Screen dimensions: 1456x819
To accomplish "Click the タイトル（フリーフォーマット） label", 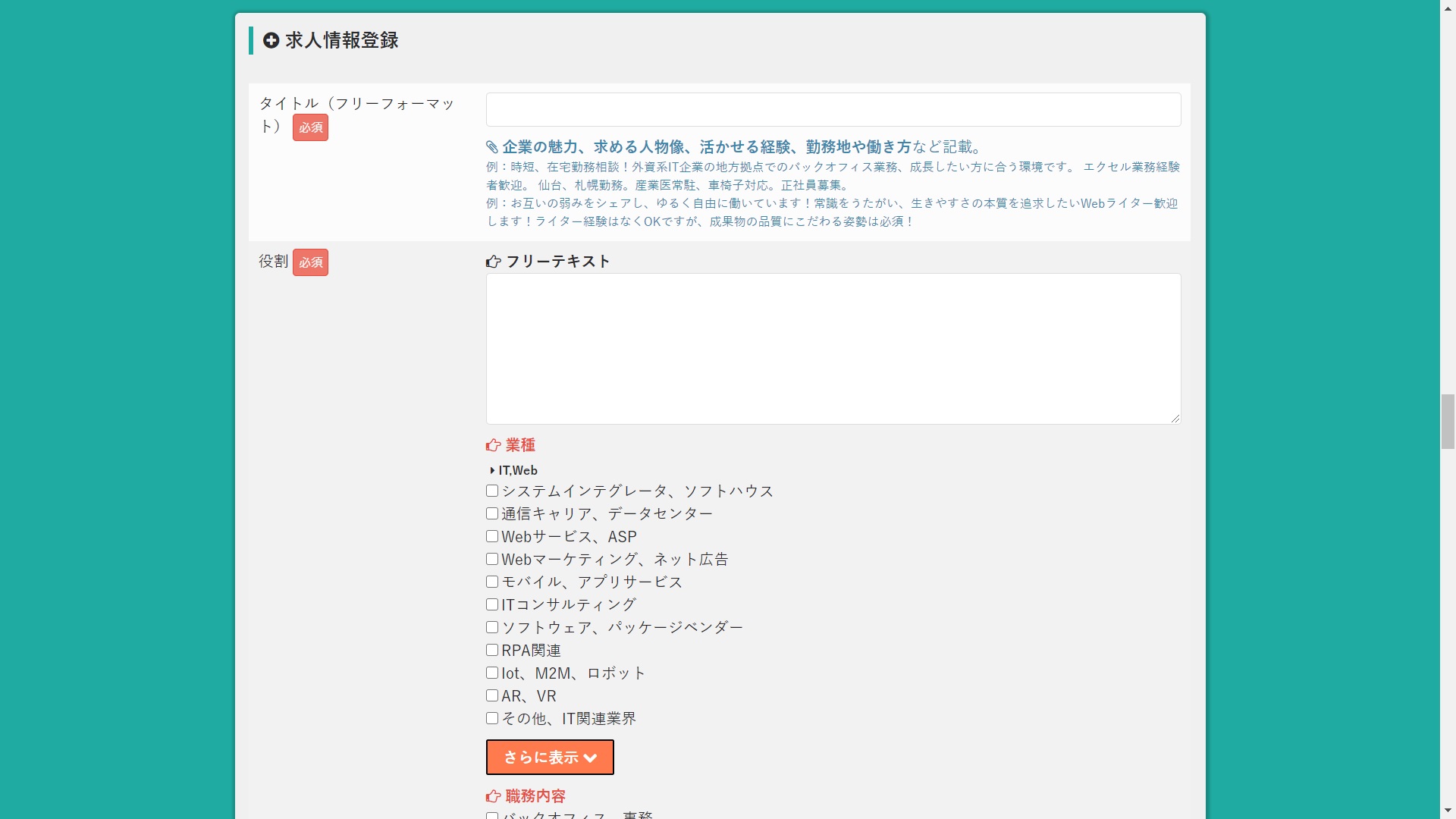I will (x=356, y=114).
